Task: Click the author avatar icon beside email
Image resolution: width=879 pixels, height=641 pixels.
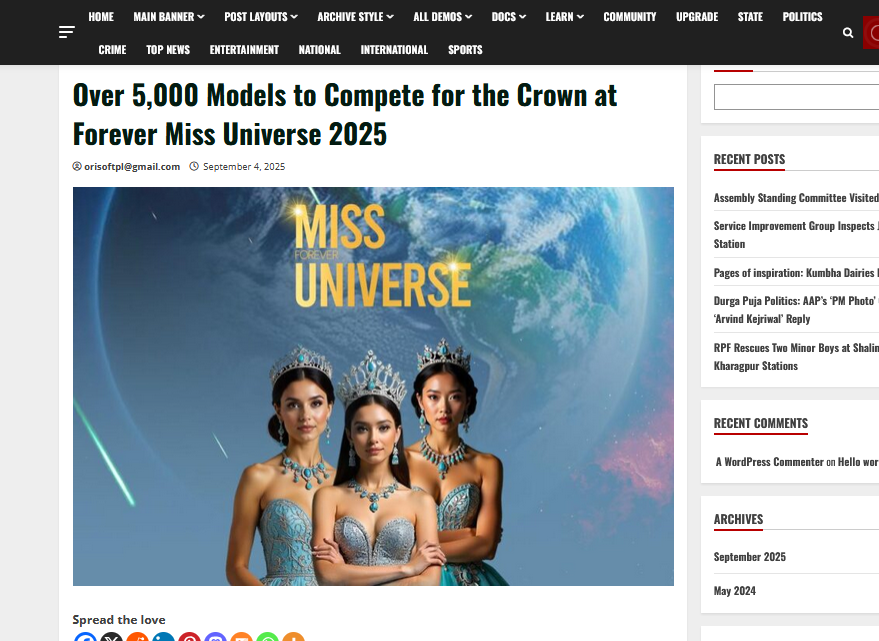Action: coord(77,166)
